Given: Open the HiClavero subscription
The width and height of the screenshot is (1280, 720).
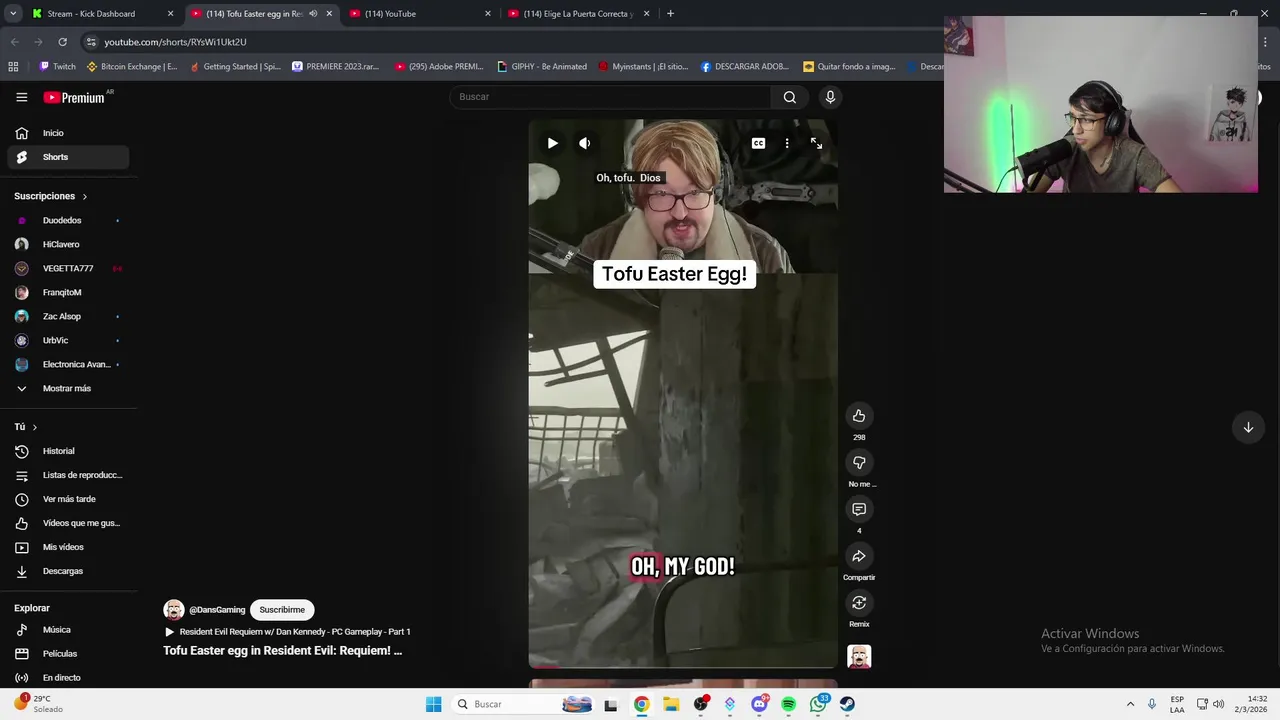Looking at the screenshot, I should (x=68, y=244).
